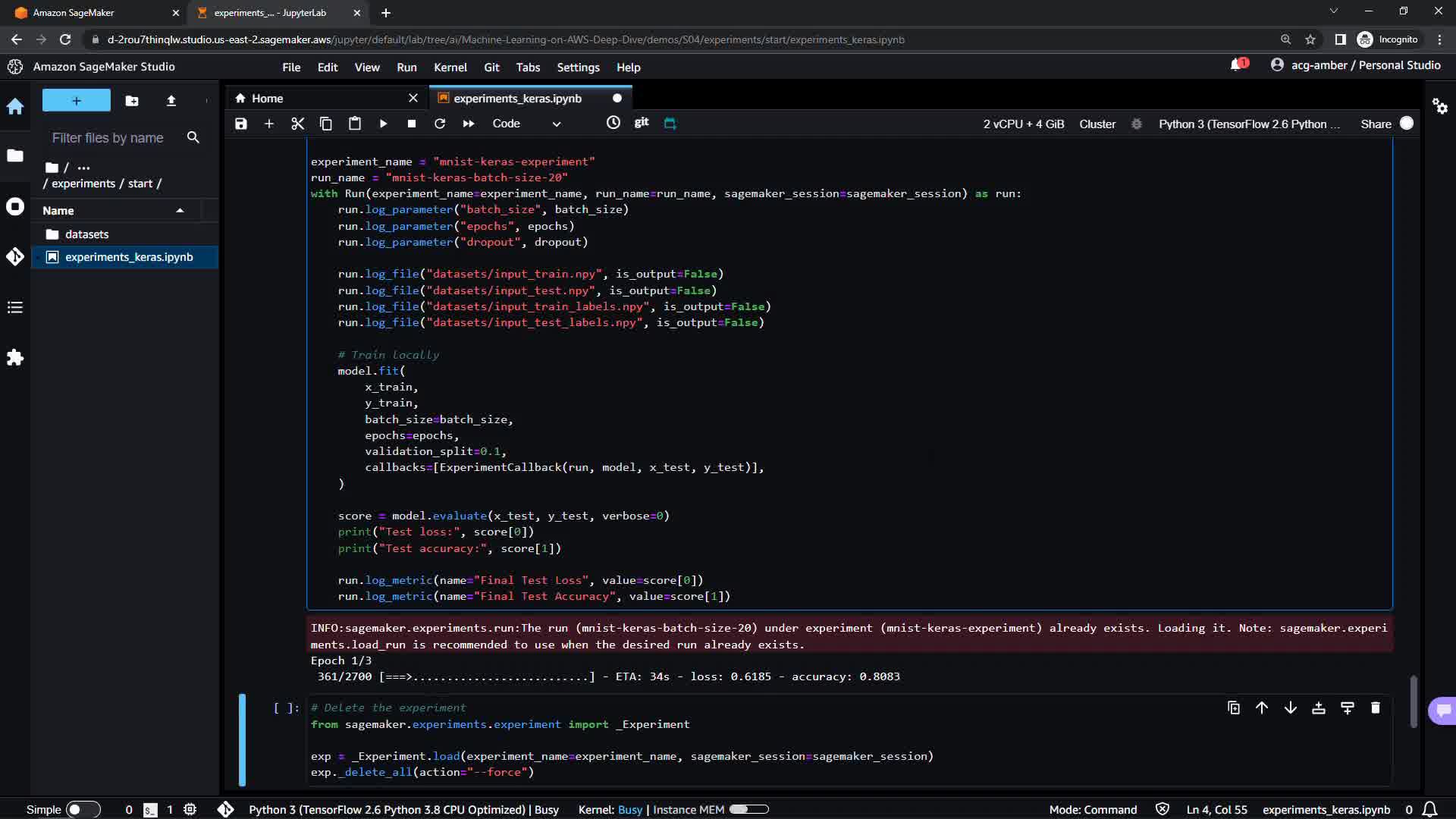This screenshot has width=1456, height=819.
Task: Cut the selected cell with scissors icon
Action: pyautogui.click(x=297, y=124)
